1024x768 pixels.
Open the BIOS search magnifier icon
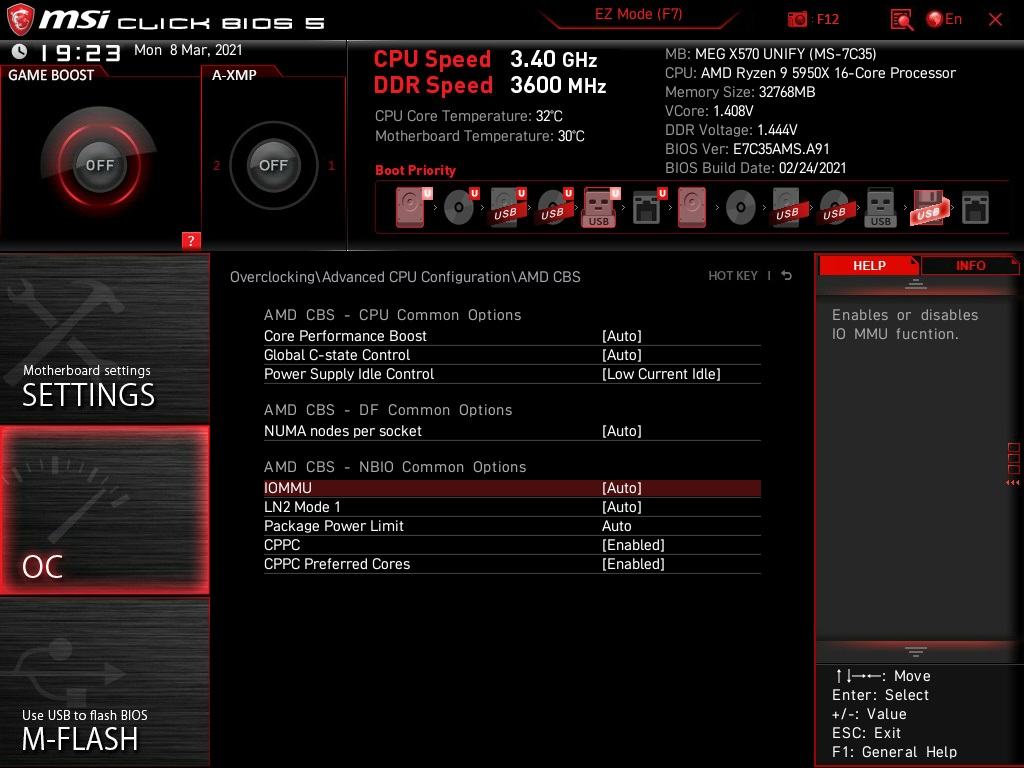901,20
